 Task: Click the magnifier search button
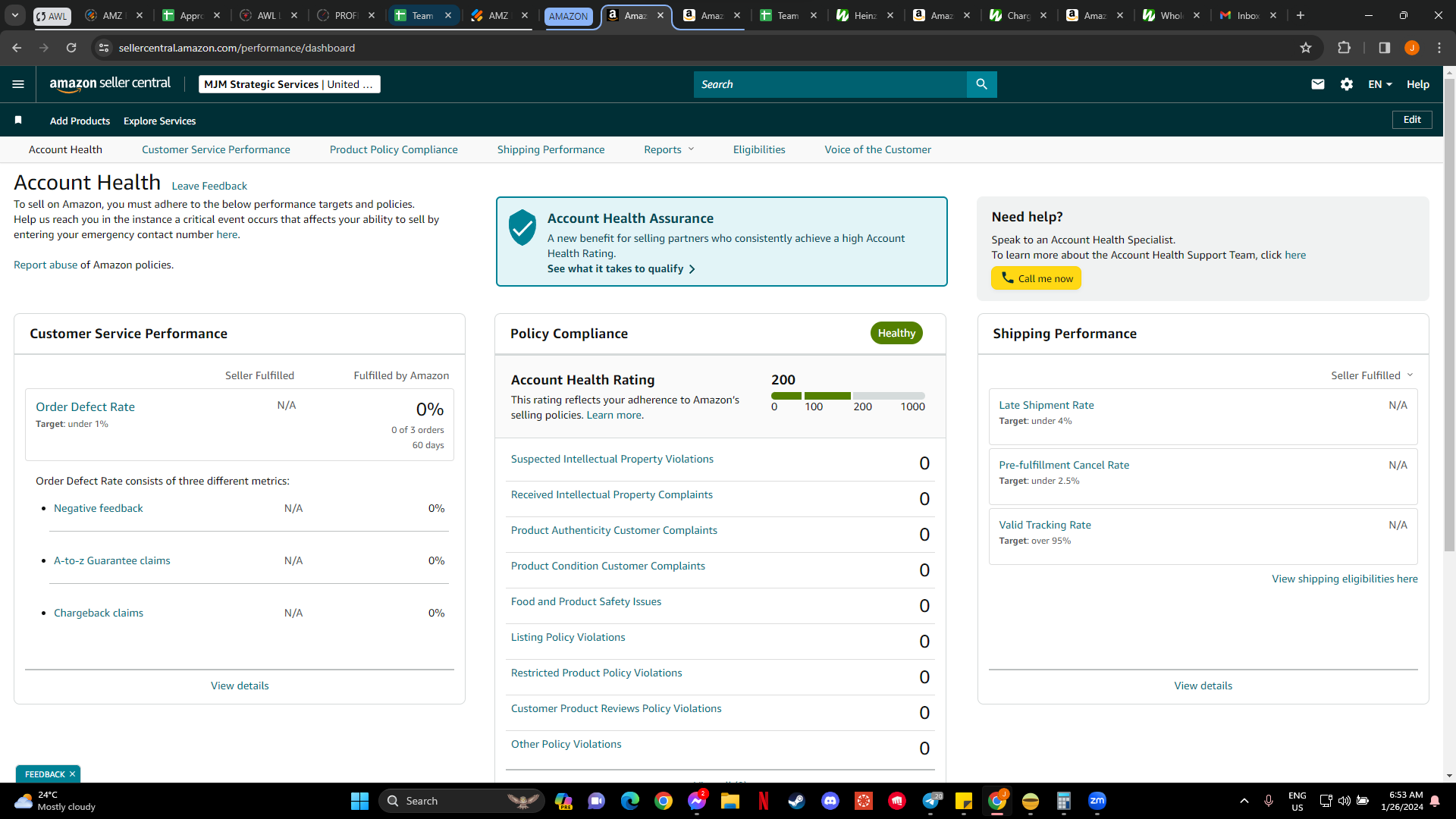point(981,84)
